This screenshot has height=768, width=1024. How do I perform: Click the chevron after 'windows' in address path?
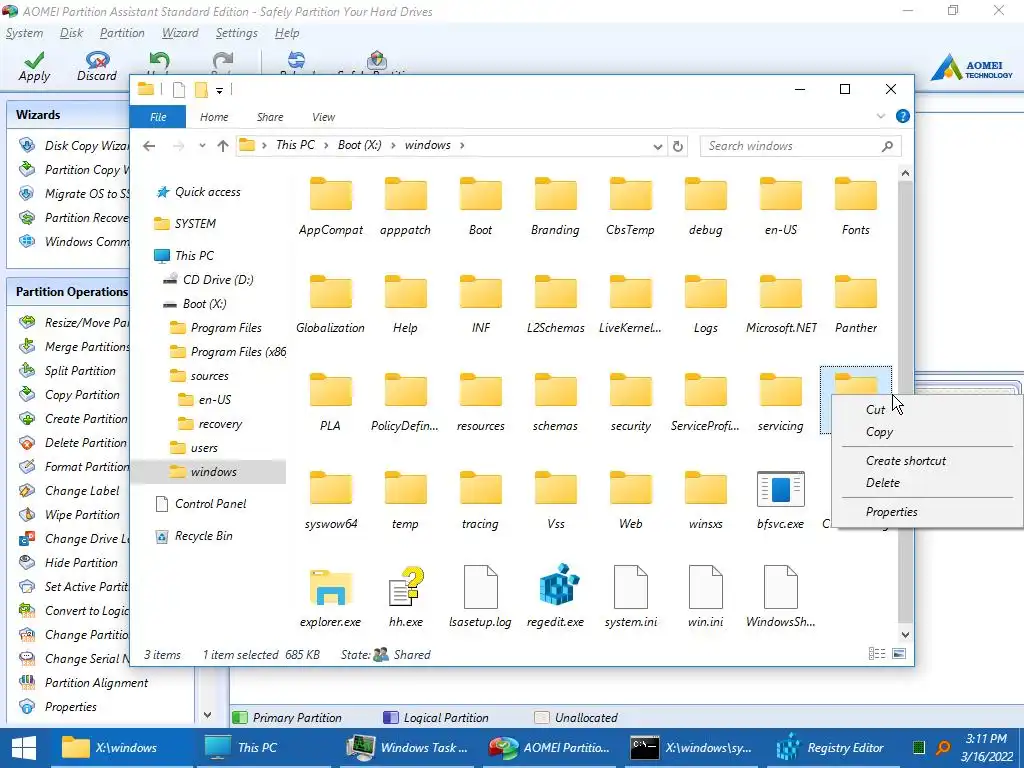[462, 145]
